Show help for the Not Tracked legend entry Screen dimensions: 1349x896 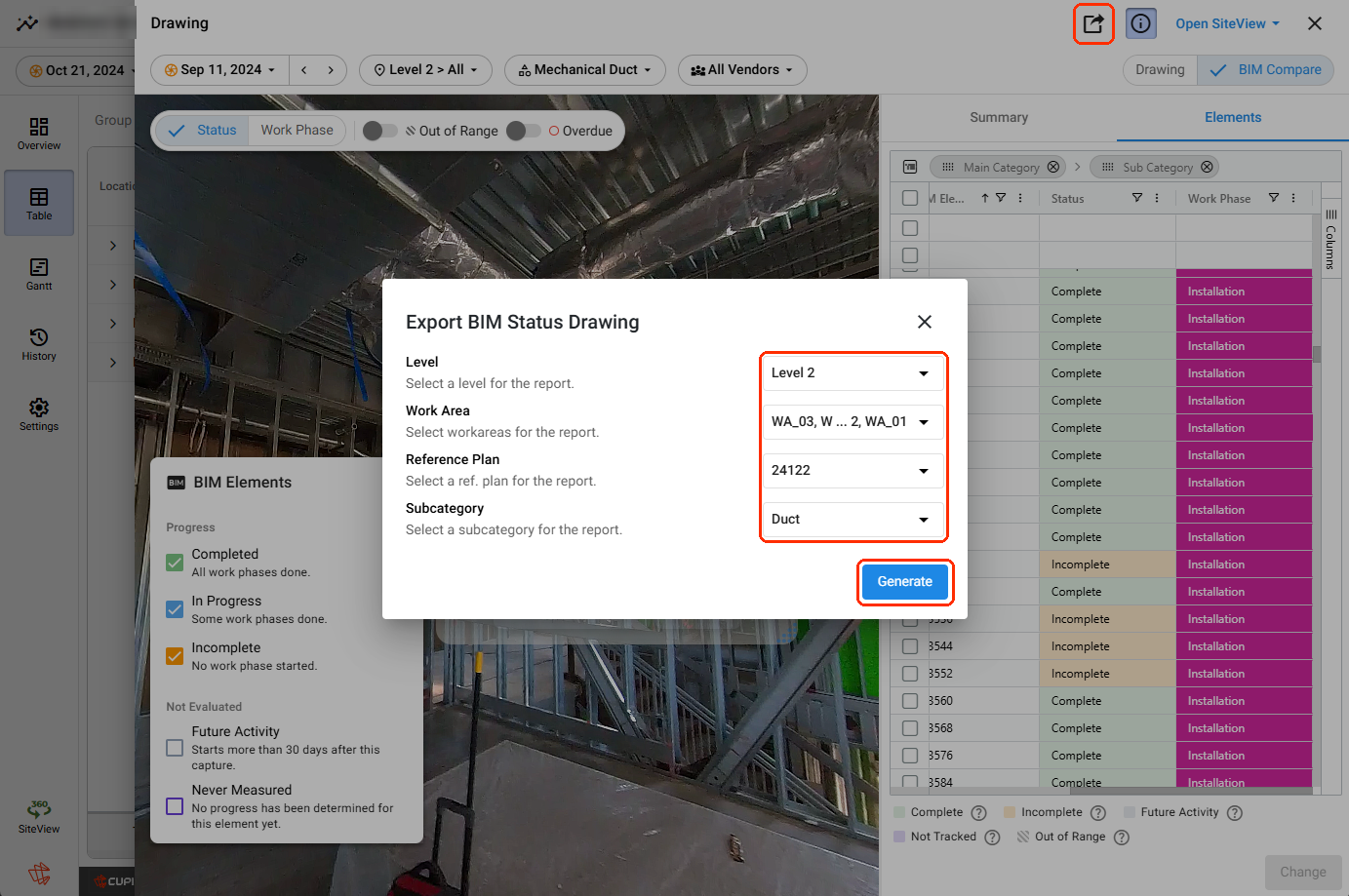(x=992, y=838)
